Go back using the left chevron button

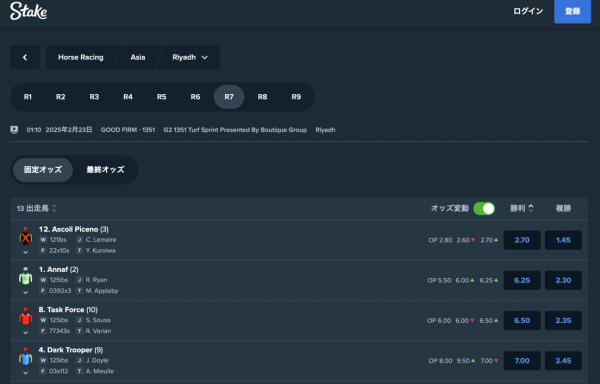coord(25,57)
